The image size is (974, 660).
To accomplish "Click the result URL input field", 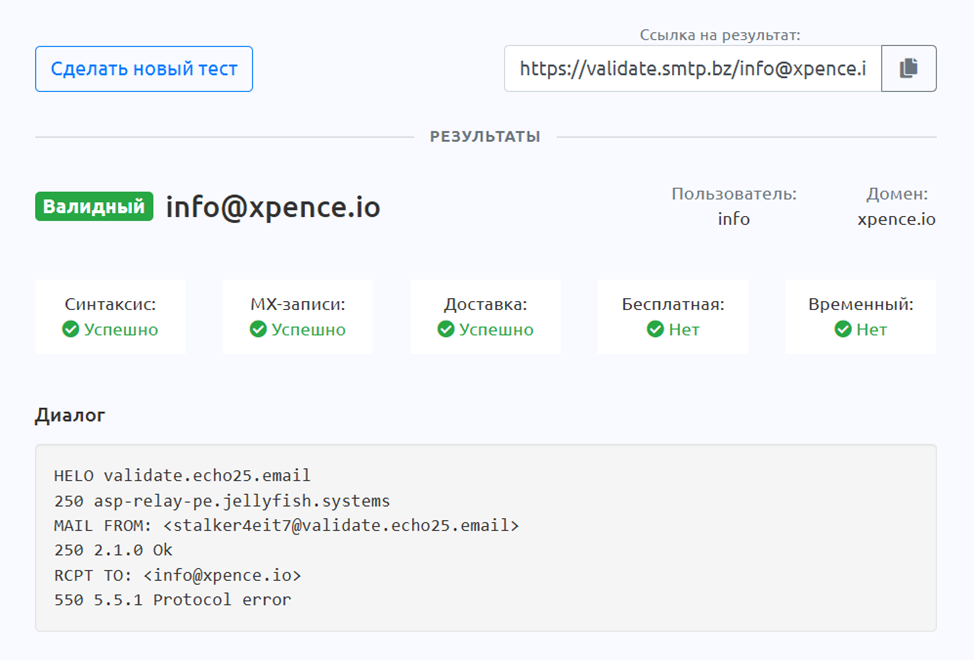I will pyautogui.click(x=692, y=69).
